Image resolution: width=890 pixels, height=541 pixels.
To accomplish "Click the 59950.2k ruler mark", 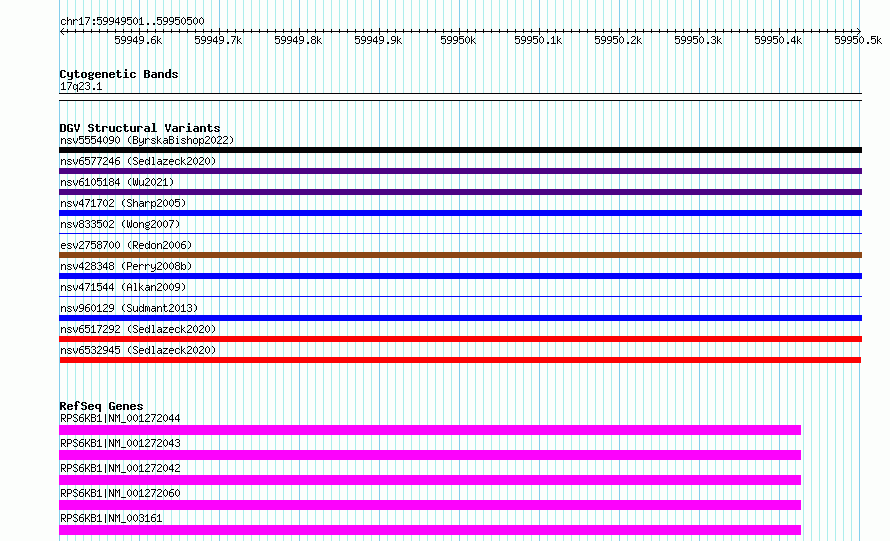I will [x=618, y=40].
